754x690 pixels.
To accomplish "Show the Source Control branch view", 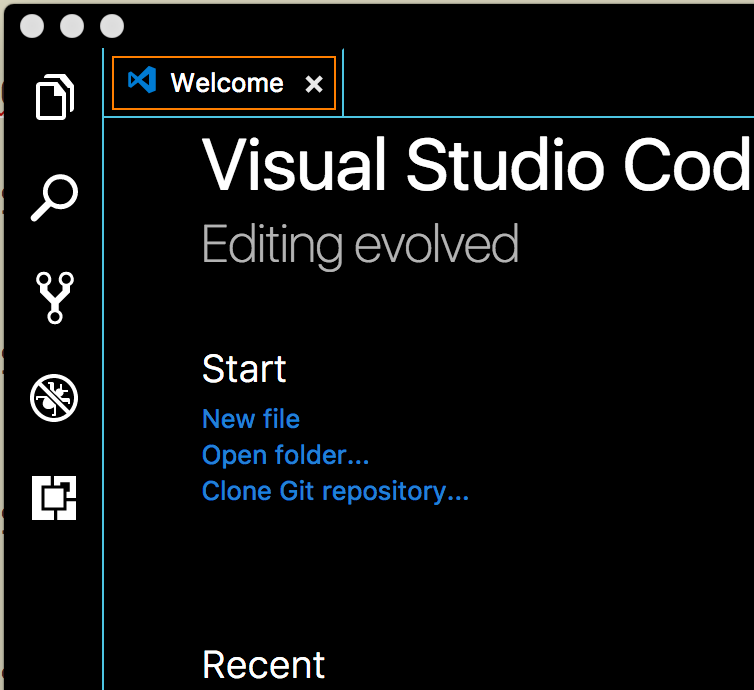I will (x=54, y=298).
